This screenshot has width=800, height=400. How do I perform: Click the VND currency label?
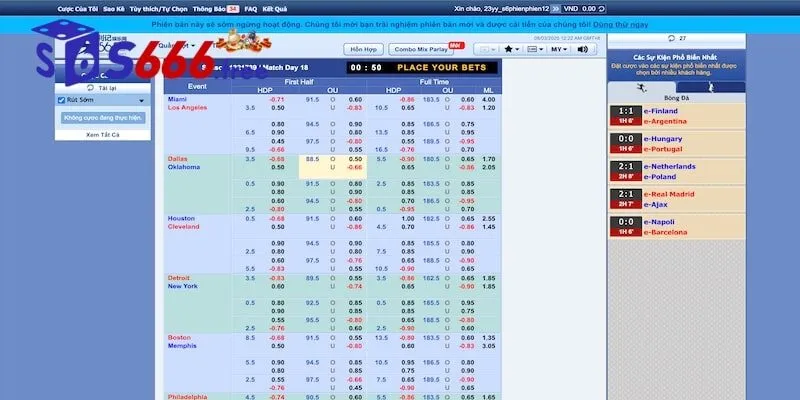click(571, 9)
